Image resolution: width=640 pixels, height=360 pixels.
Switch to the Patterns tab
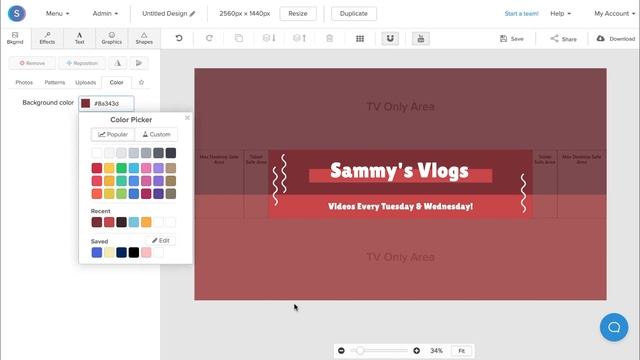[55, 82]
